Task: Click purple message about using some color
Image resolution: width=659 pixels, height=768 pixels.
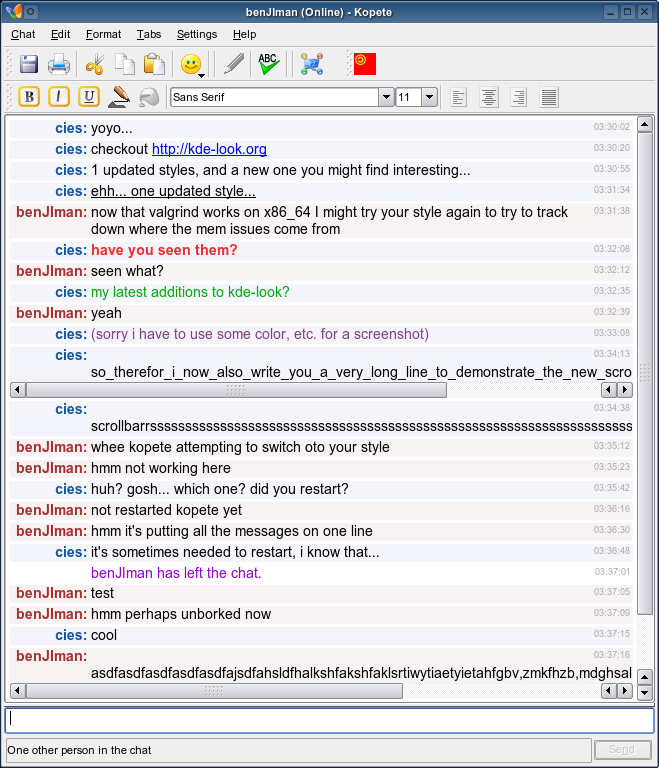Action: coord(260,334)
